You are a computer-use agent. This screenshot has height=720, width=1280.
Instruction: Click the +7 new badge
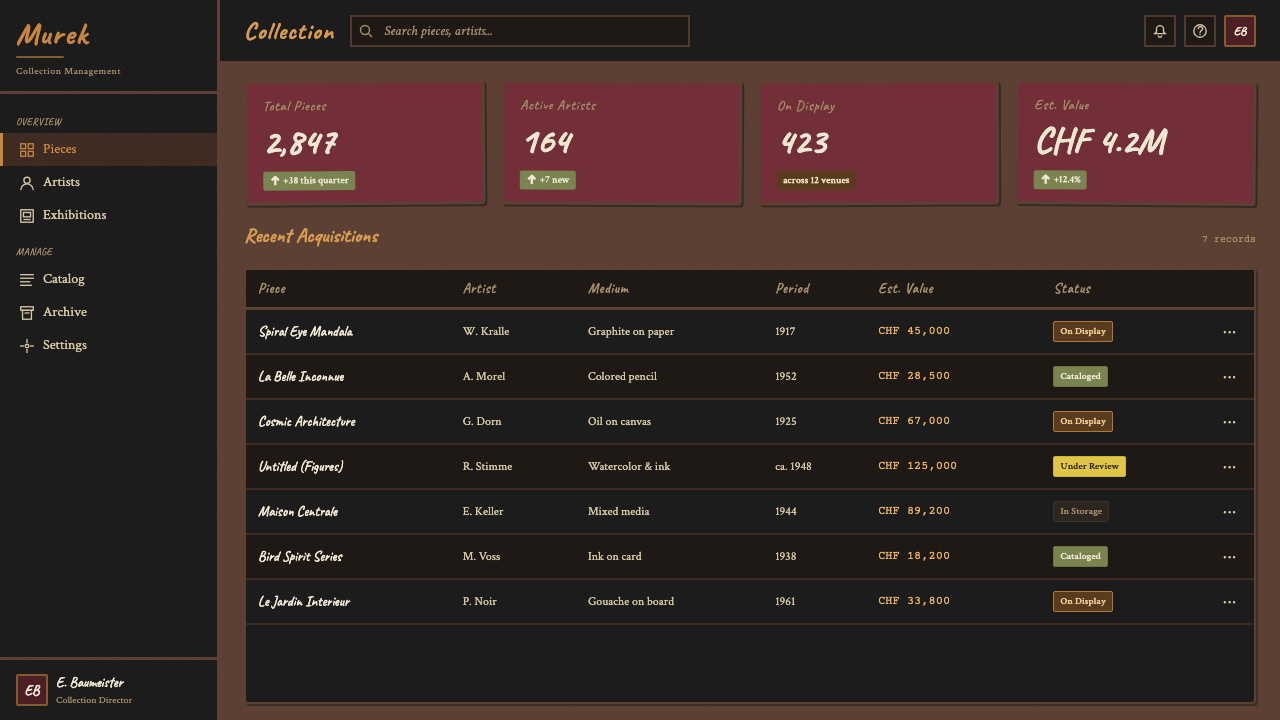[548, 180]
